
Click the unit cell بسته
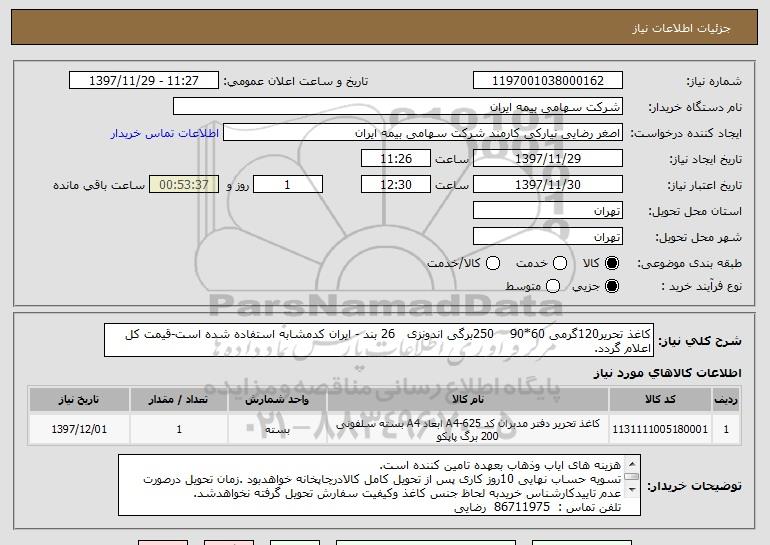277,430
